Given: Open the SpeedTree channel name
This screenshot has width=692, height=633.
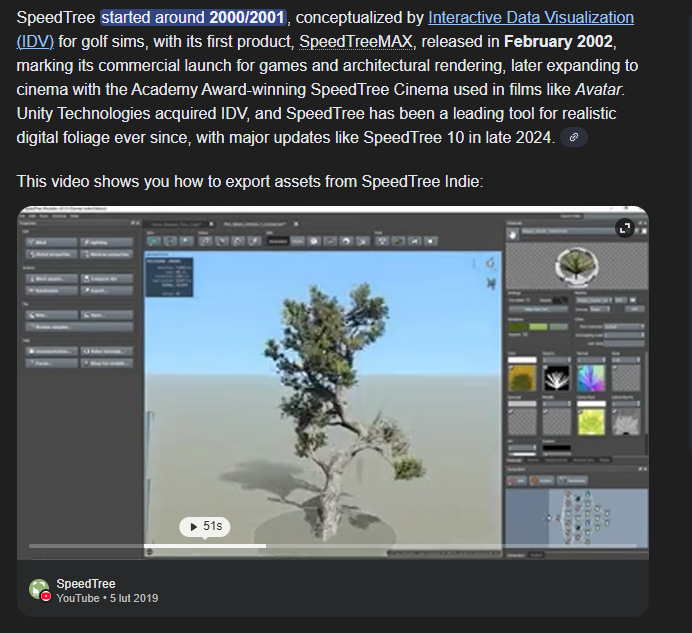Looking at the screenshot, I should click(x=86, y=584).
